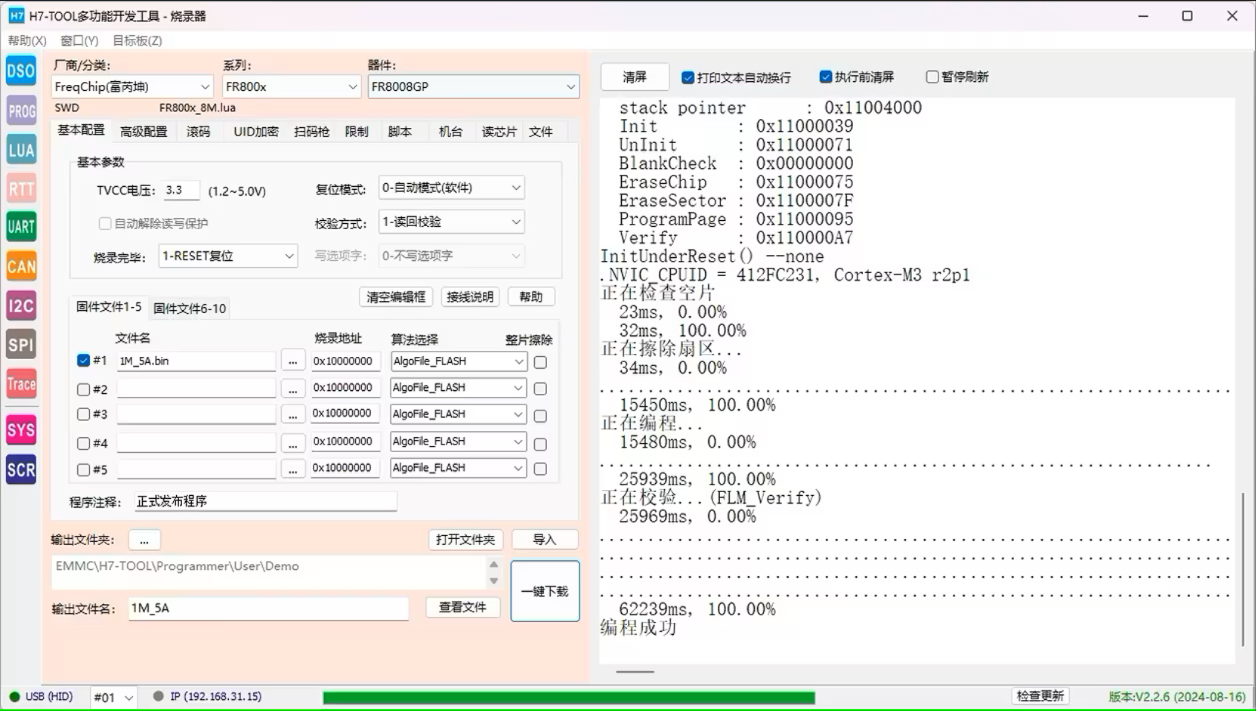Image resolution: width=1256 pixels, height=711 pixels.
Task: Uncheck firmware file #1 checkbox
Action: tap(84, 361)
